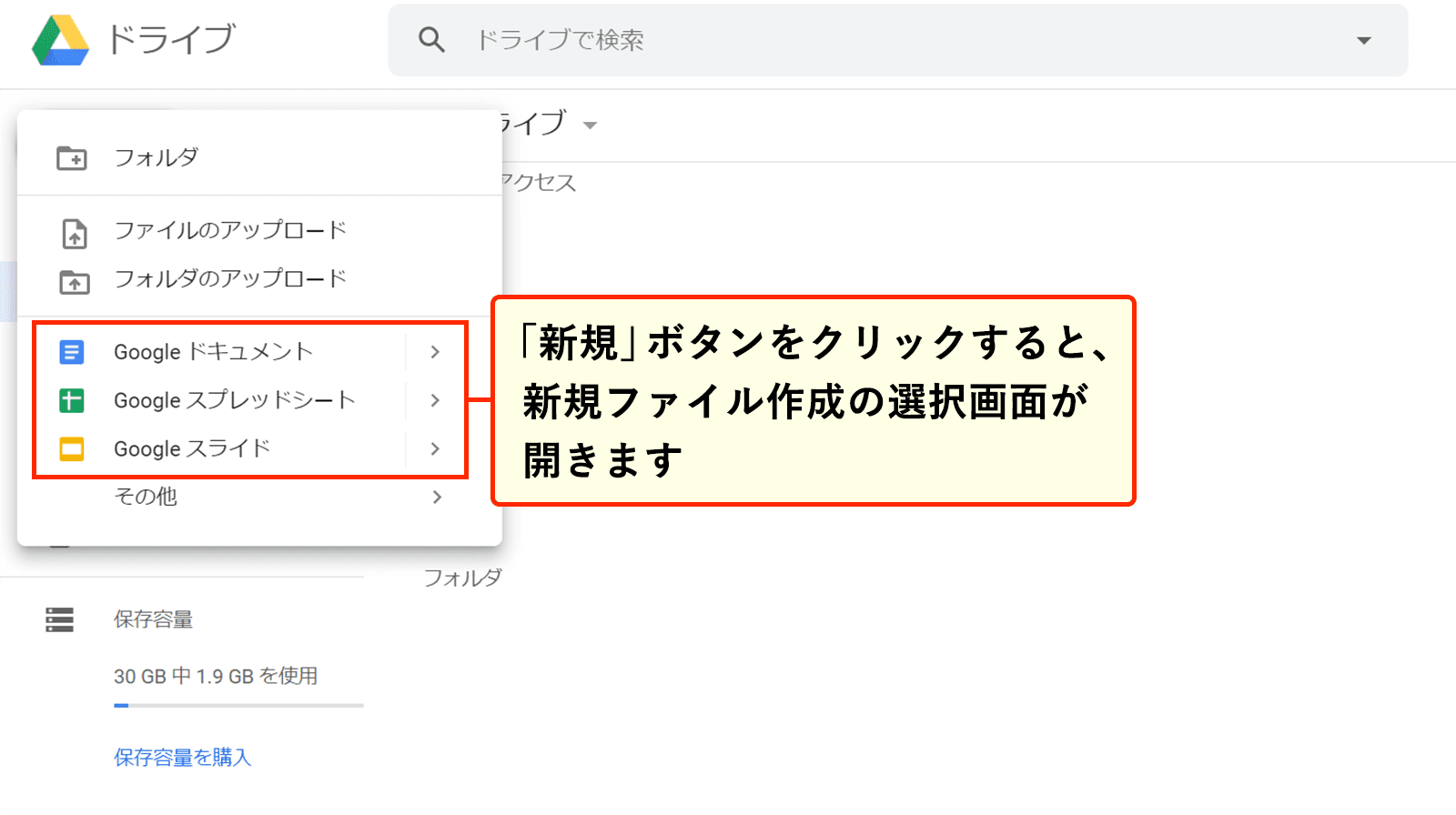Select Google スライド
This screenshot has width=1456, height=815.
(x=192, y=448)
